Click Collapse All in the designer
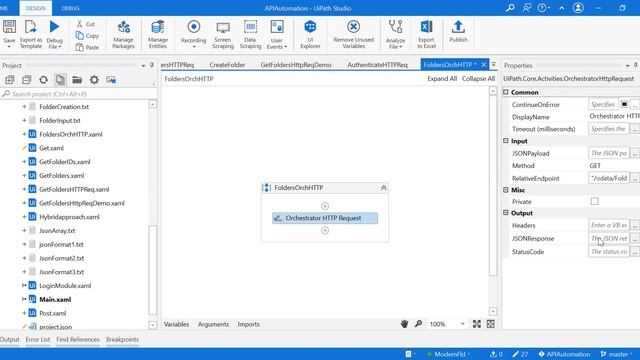This screenshot has height=360, width=640. [x=478, y=78]
